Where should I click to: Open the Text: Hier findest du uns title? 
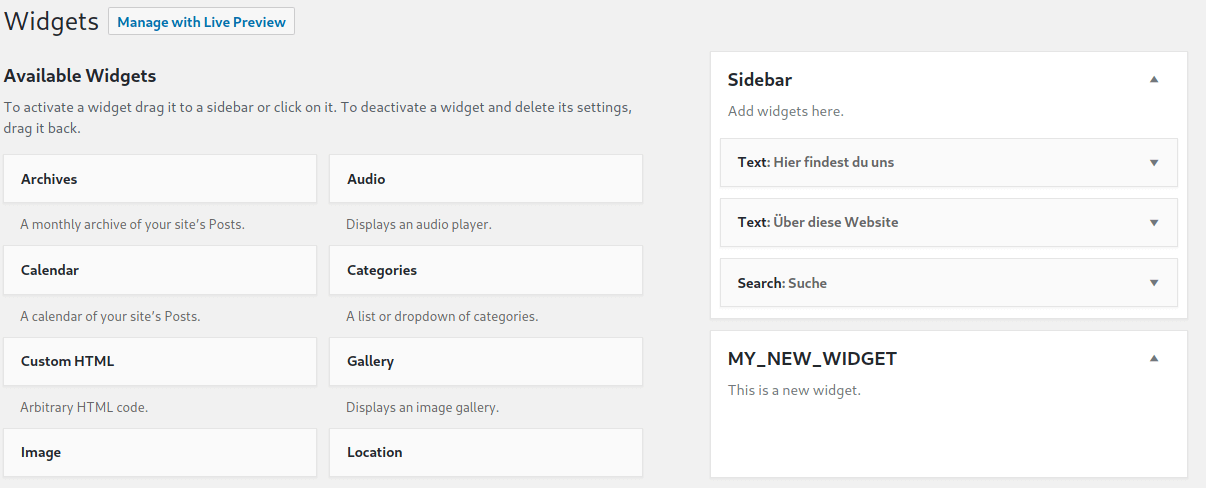816,162
